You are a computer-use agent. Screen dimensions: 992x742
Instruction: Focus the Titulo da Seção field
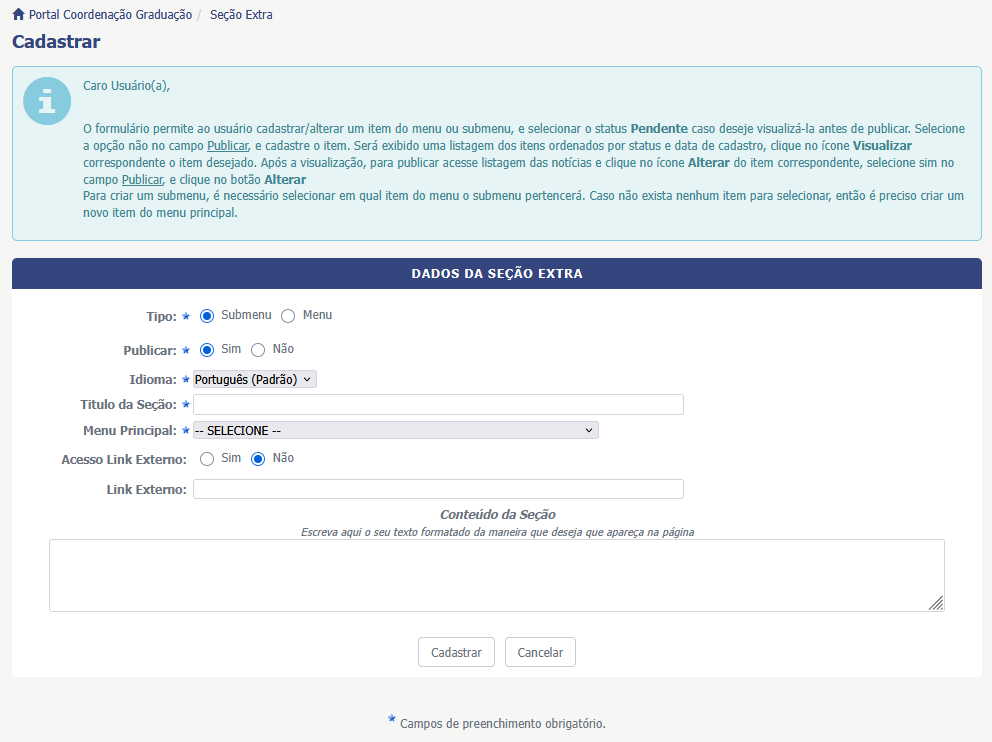[438, 404]
